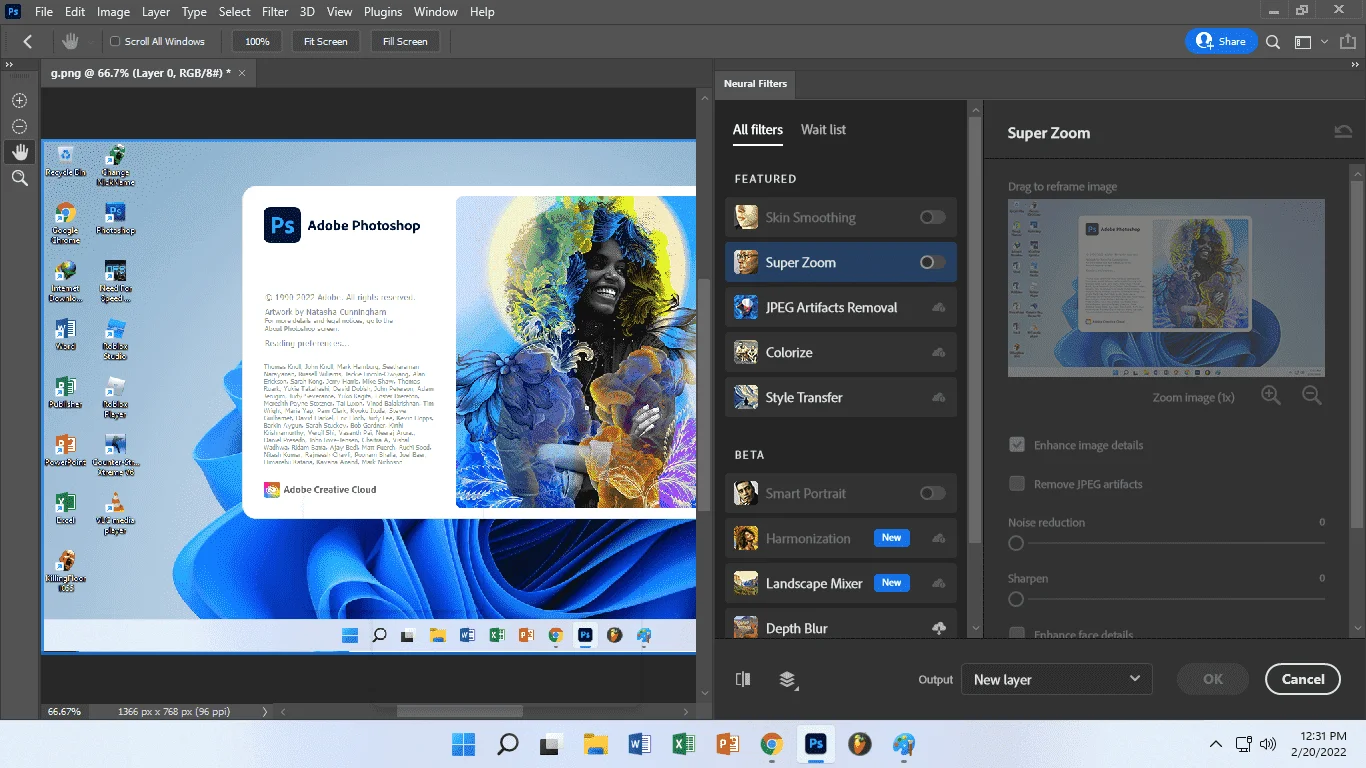Image resolution: width=1366 pixels, height=768 pixels.
Task: Click the Zoom image minus magnifier icon
Action: coord(1312,396)
